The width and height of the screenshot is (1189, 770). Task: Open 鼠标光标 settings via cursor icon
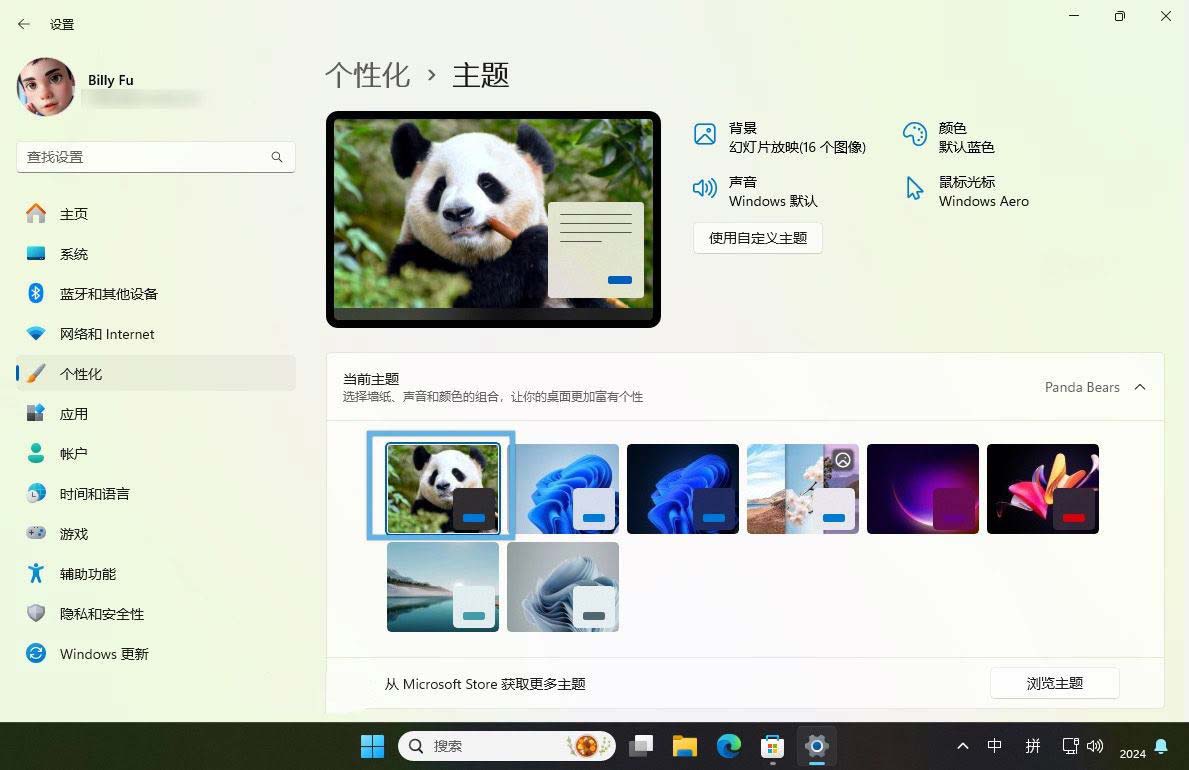point(913,188)
